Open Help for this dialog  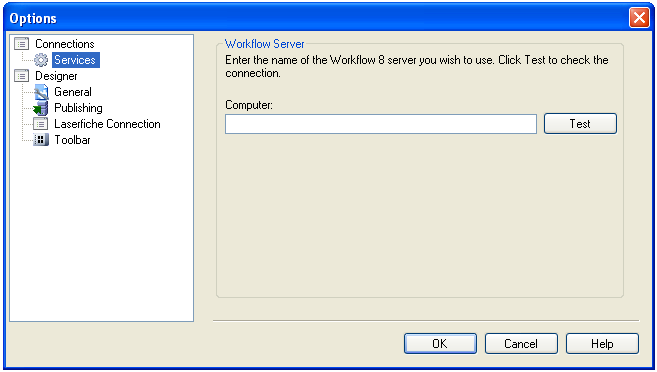click(602, 344)
